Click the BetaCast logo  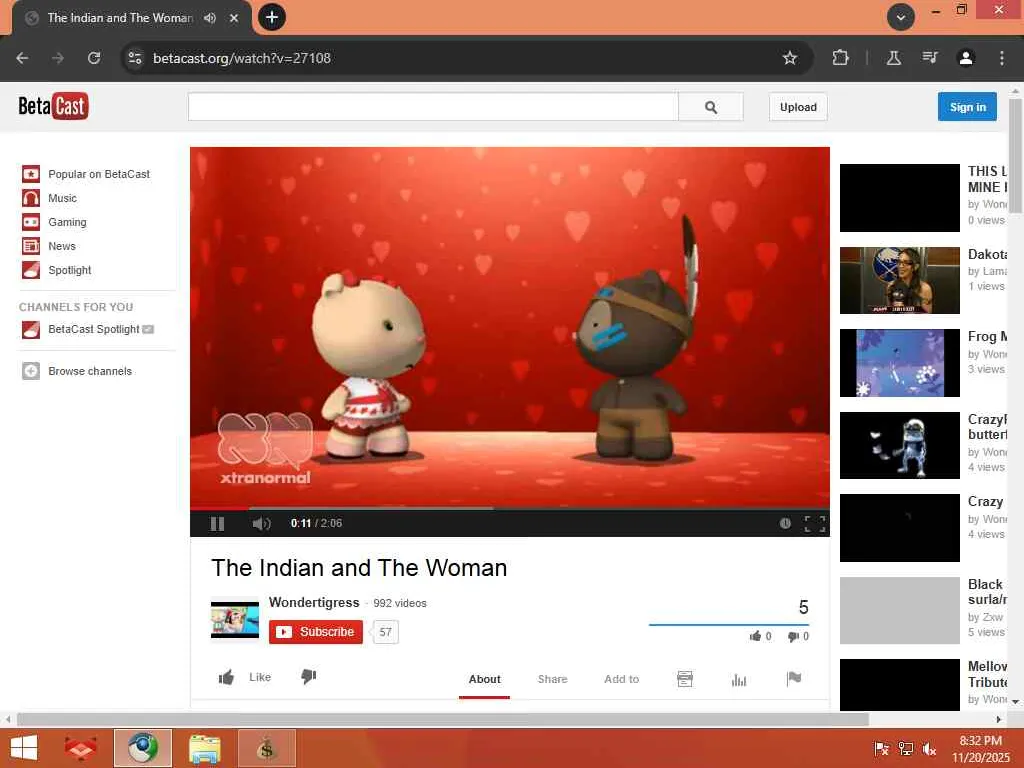pos(53,106)
